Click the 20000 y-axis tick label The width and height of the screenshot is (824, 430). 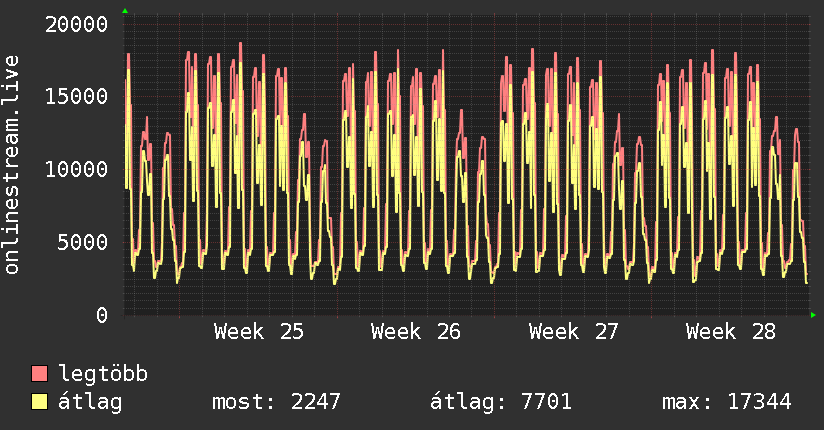tap(76, 25)
